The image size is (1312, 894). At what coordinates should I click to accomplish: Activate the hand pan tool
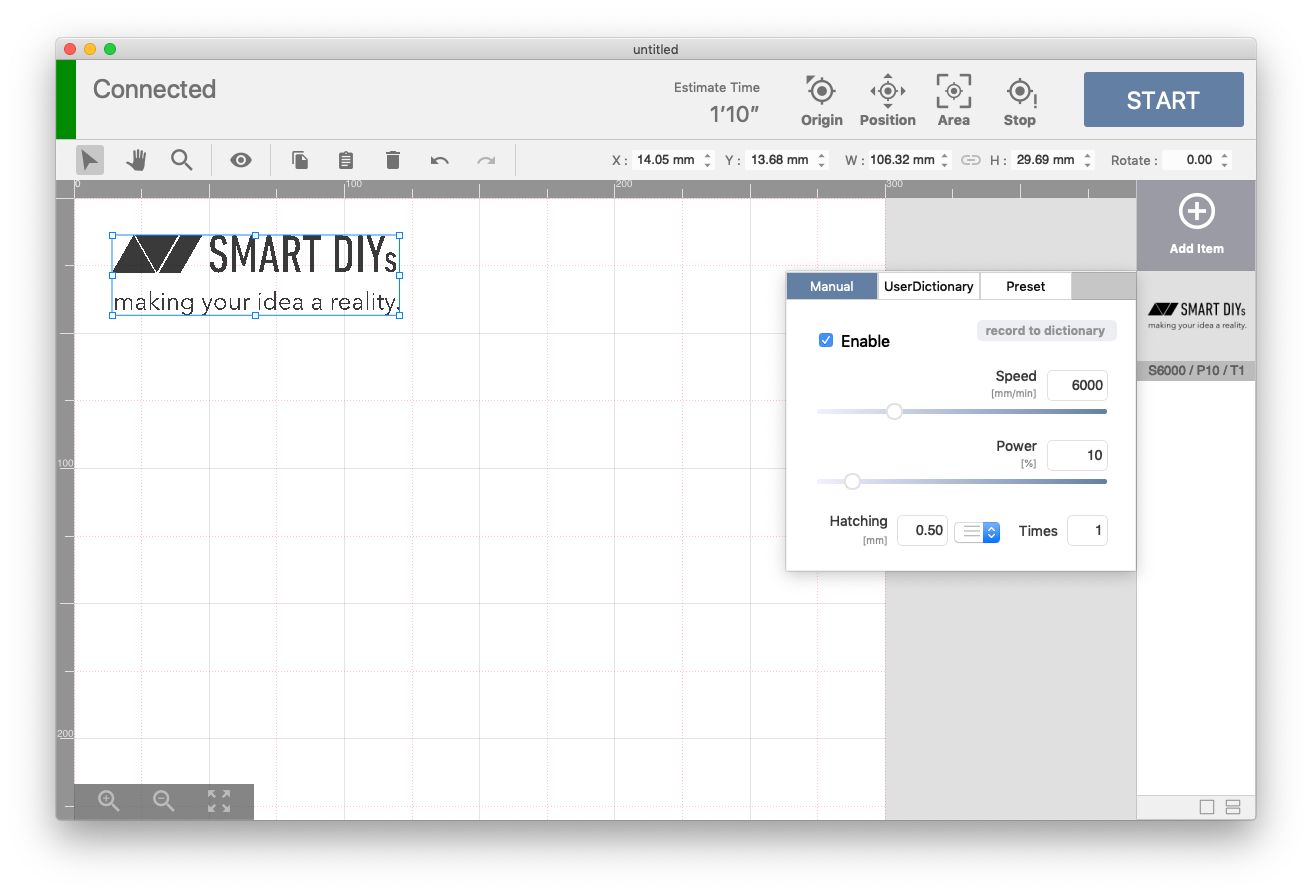tap(137, 160)
